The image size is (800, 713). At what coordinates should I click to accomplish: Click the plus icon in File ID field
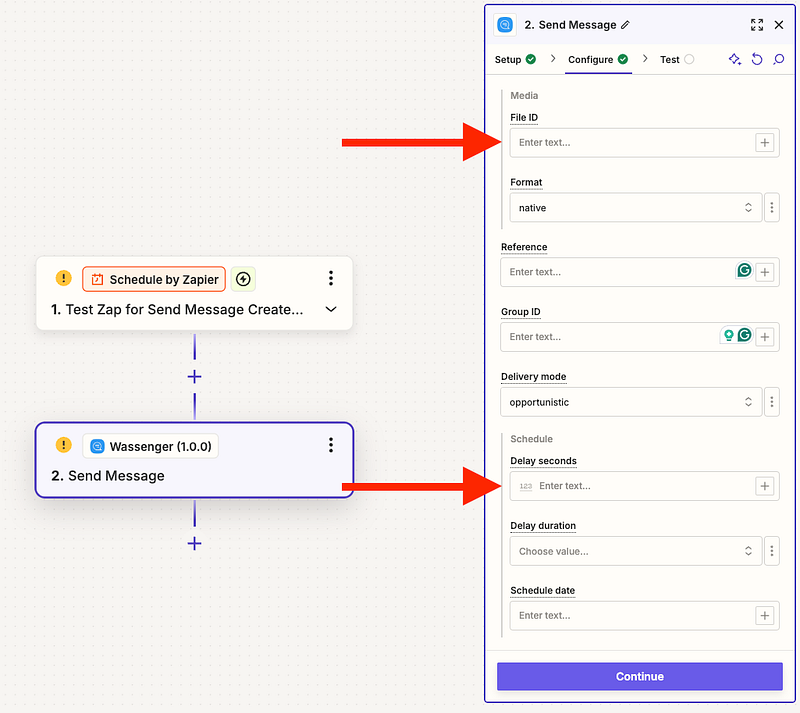(765, 143)
